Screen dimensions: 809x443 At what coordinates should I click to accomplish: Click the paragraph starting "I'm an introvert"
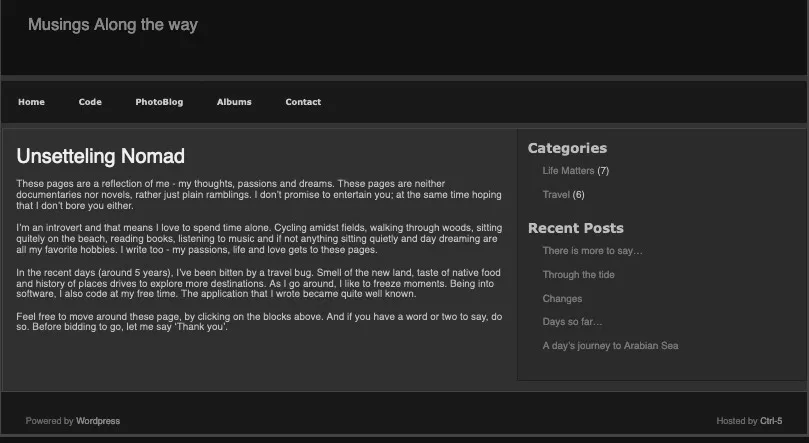(x=259, y=239)
